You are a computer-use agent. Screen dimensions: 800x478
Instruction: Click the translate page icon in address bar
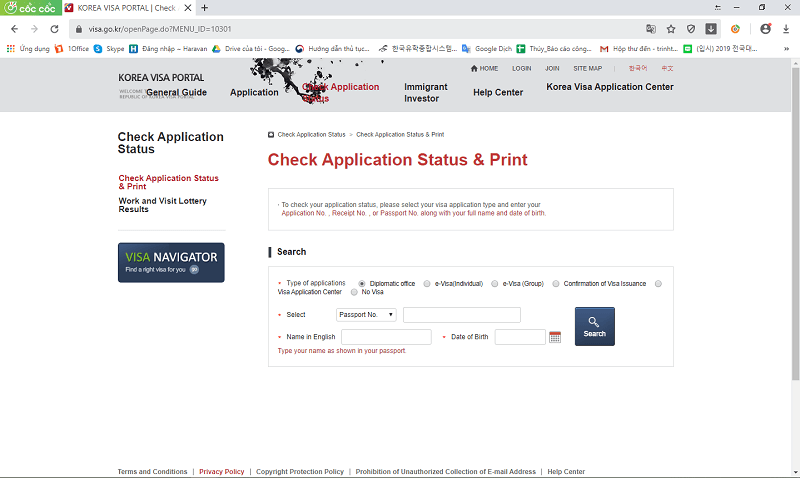[x=651, y=29]
